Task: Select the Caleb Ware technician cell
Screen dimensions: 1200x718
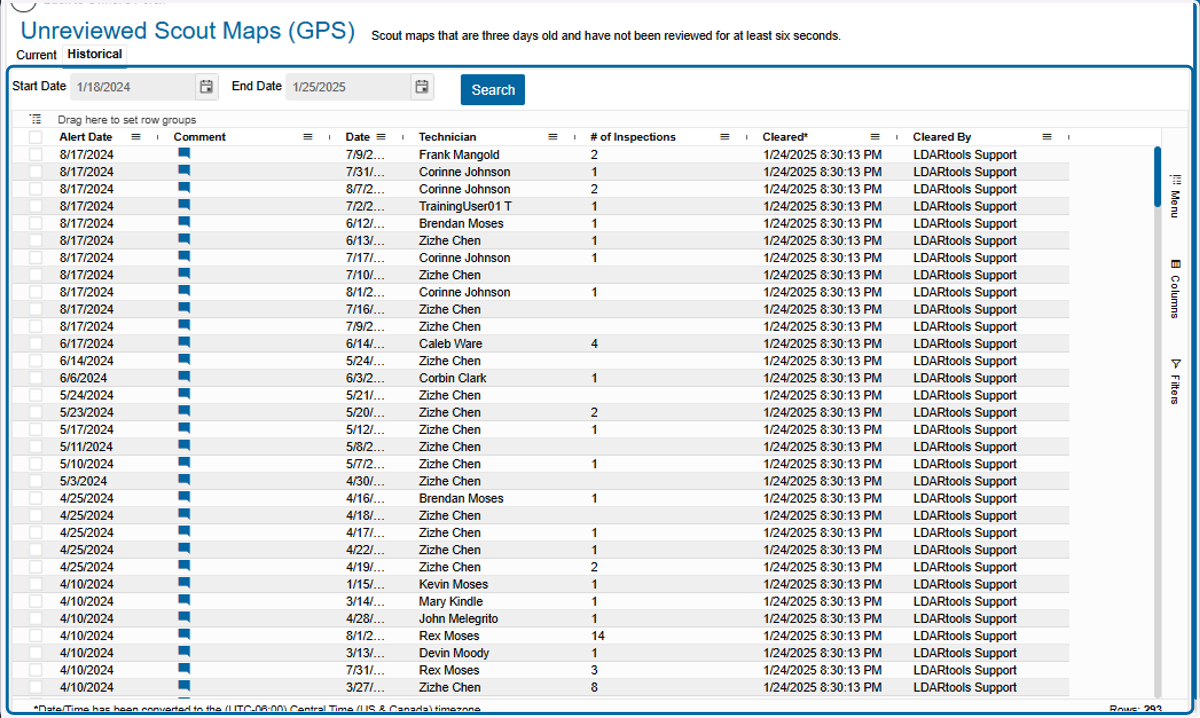Action: [x=450, y=344]
